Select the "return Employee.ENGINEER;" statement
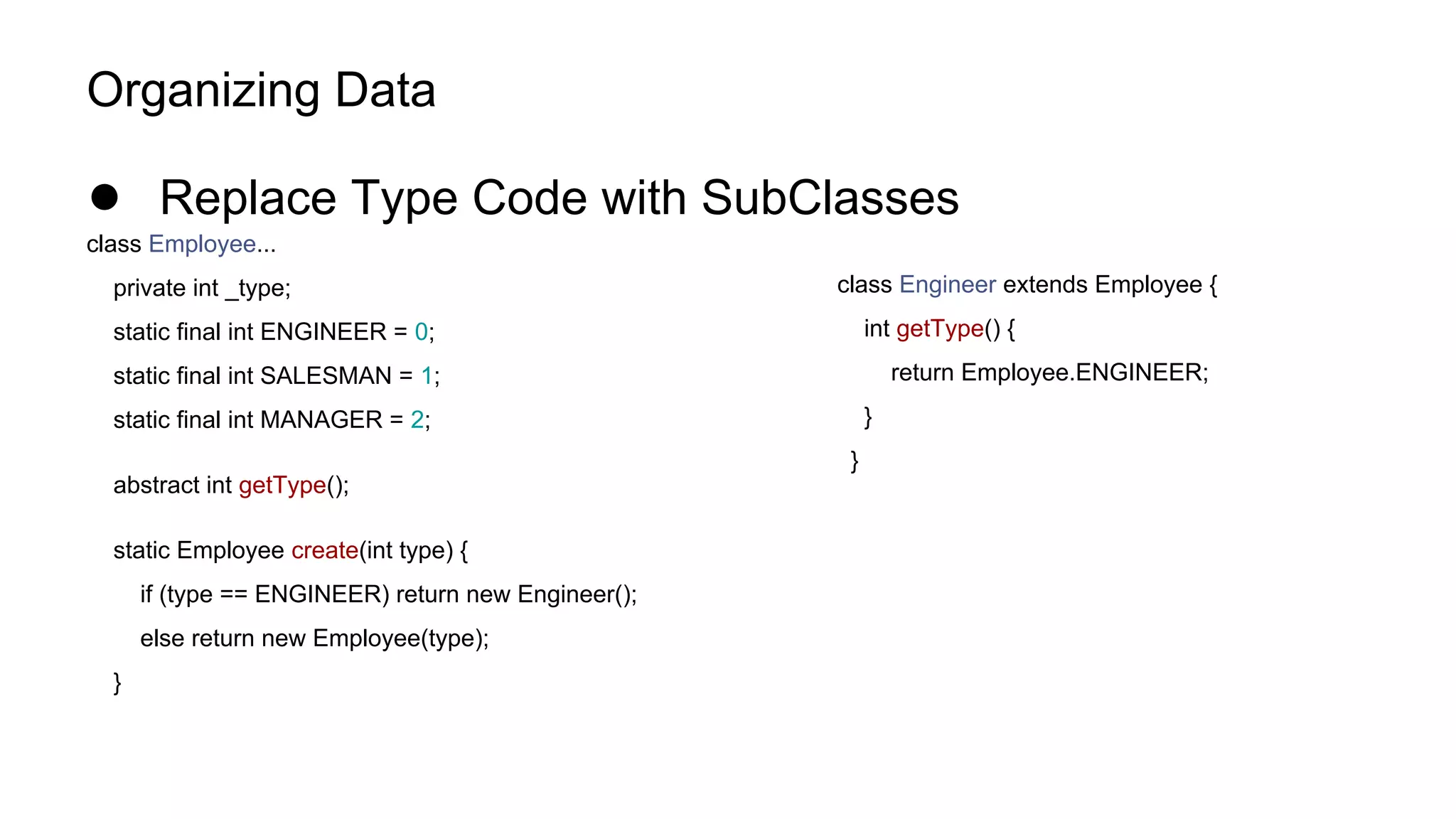Image resolution: width=1456 pixels, height=819 pixels. click(x=1049, y=373)
